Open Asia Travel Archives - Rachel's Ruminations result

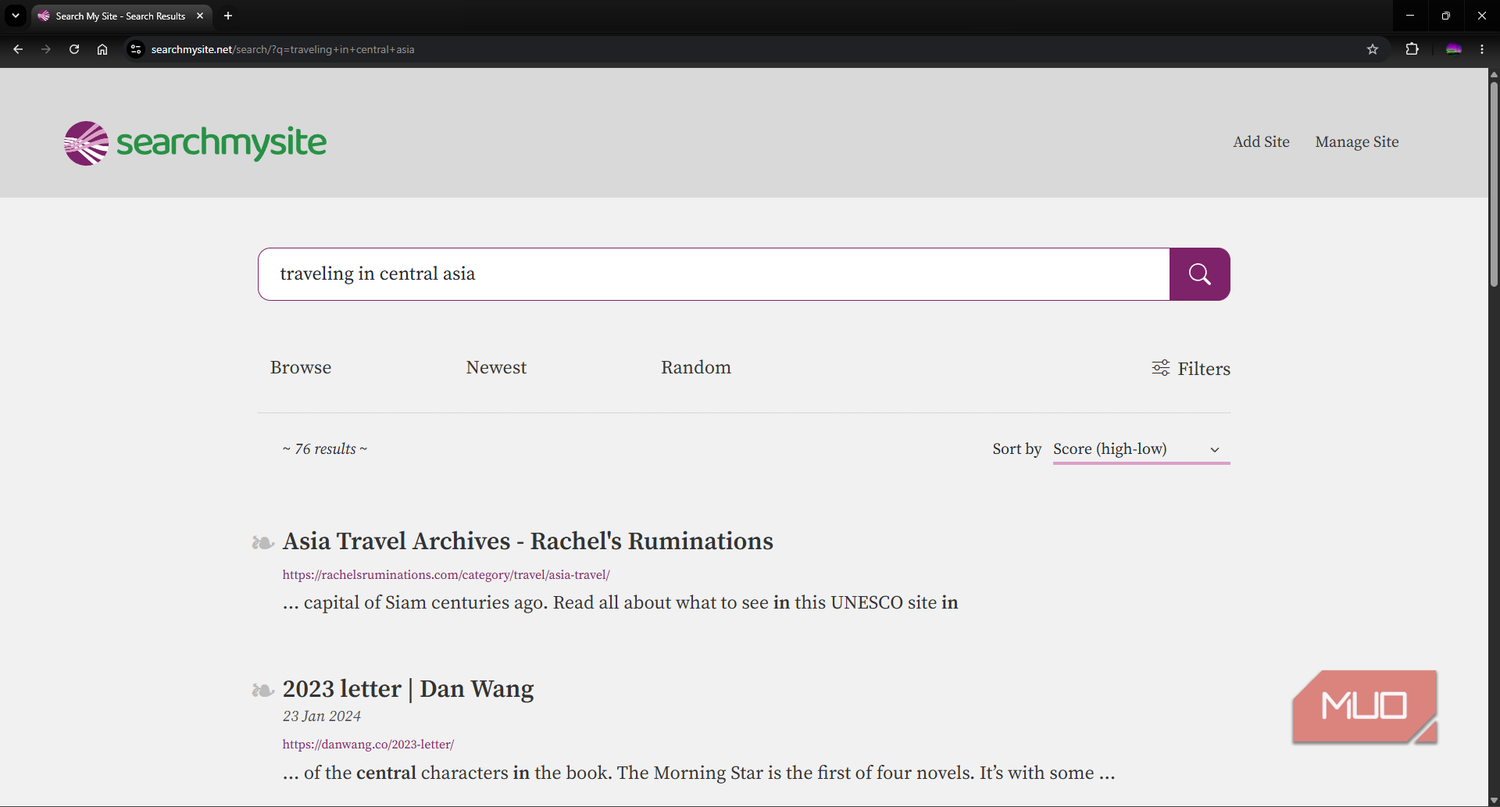pos(528,541)
